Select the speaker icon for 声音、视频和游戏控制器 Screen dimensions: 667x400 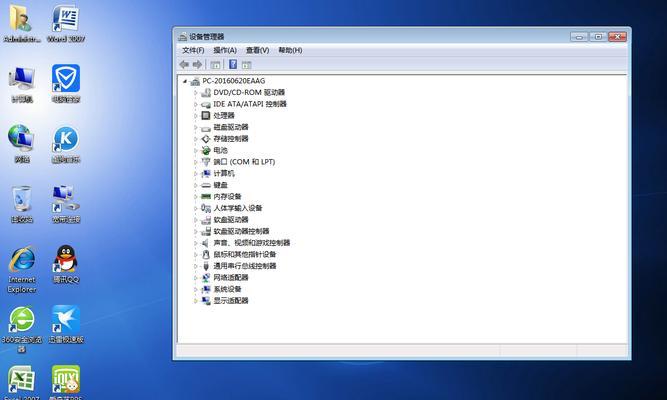click(x=206, y=243)
